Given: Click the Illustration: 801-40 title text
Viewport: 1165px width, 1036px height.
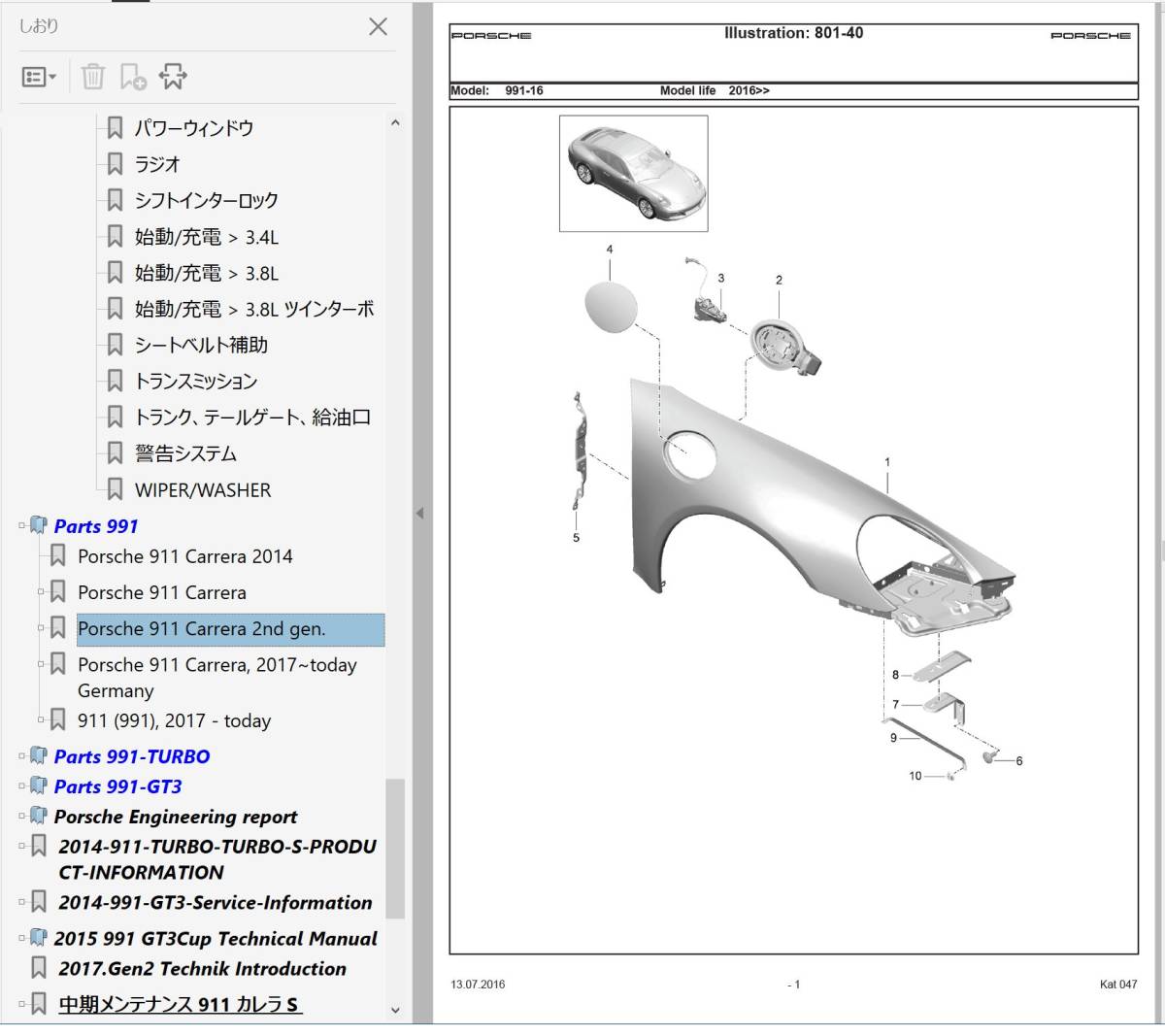Looking at the screenshot, I should (793, 33).
